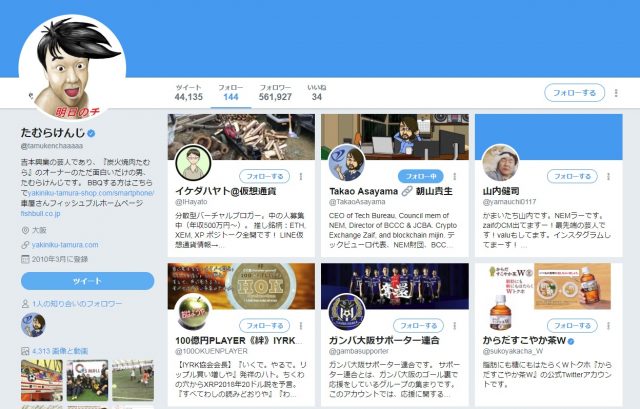
Task: Click the mutual follower's avatar in the sidebar
Action: coord(33,324)
